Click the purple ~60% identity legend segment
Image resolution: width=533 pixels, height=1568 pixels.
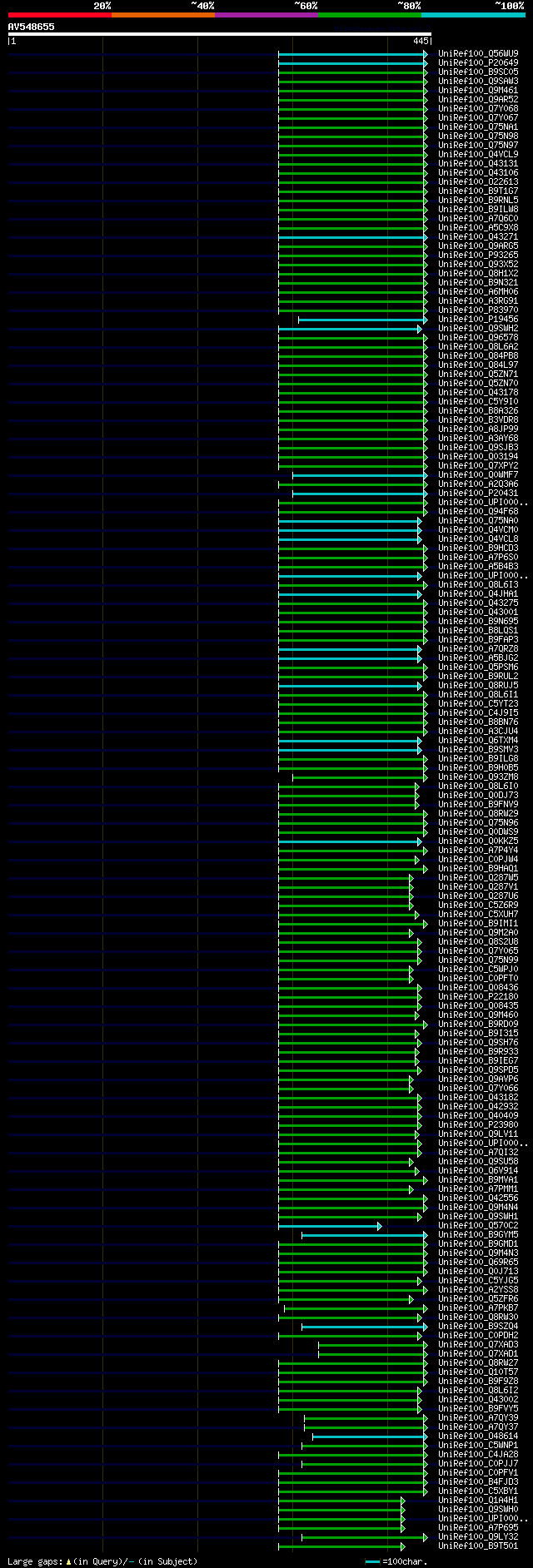(x=266, y=15)
